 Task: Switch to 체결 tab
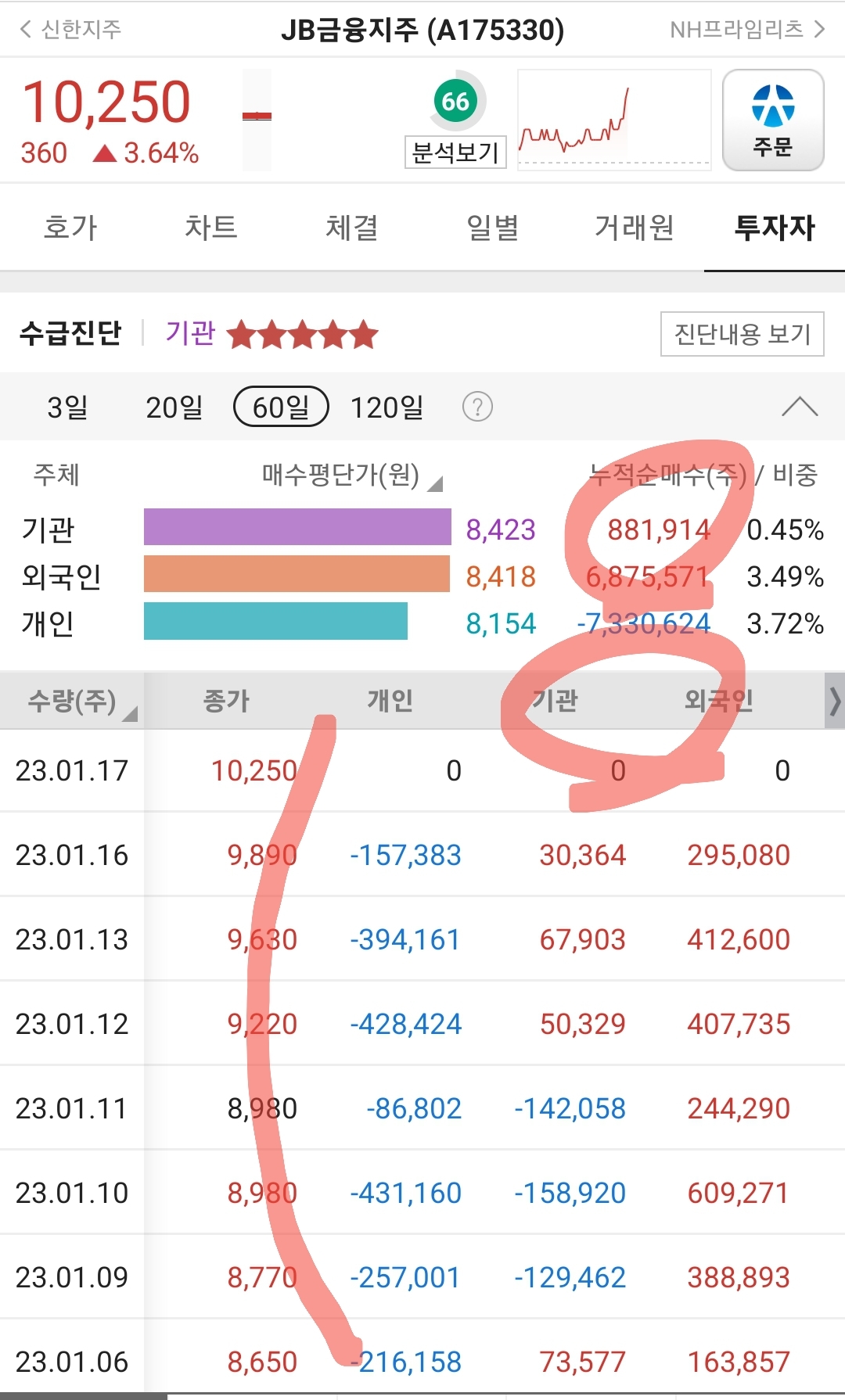[352, 228]
